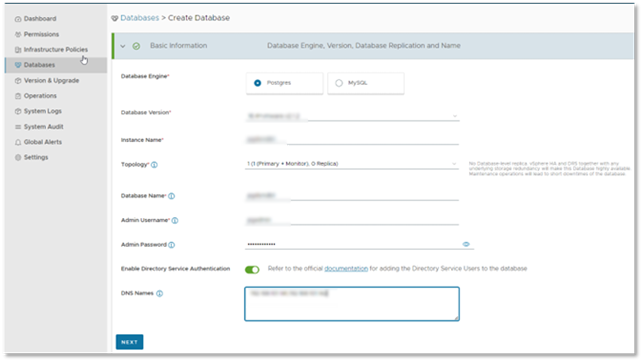Click the Instance Name input field
The image size is (643, 362).
point(352,140)
